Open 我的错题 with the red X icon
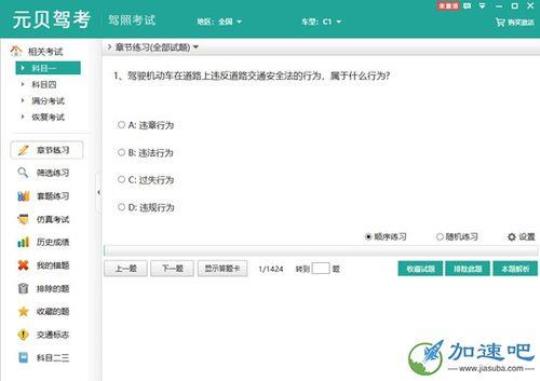Viewport: 540px width, 381px height. (x=44, y=265)
